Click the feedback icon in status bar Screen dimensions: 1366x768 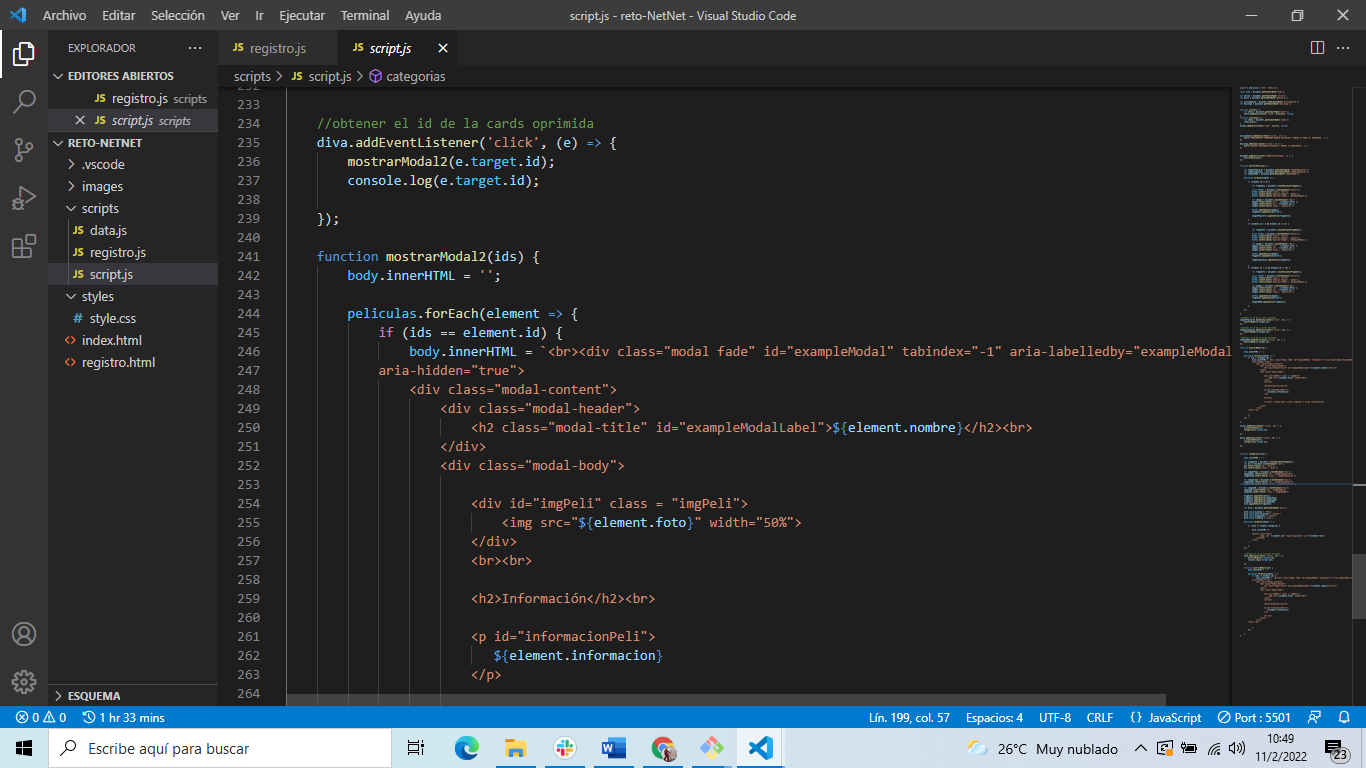pyautogui.click(x=1315, y=717)
